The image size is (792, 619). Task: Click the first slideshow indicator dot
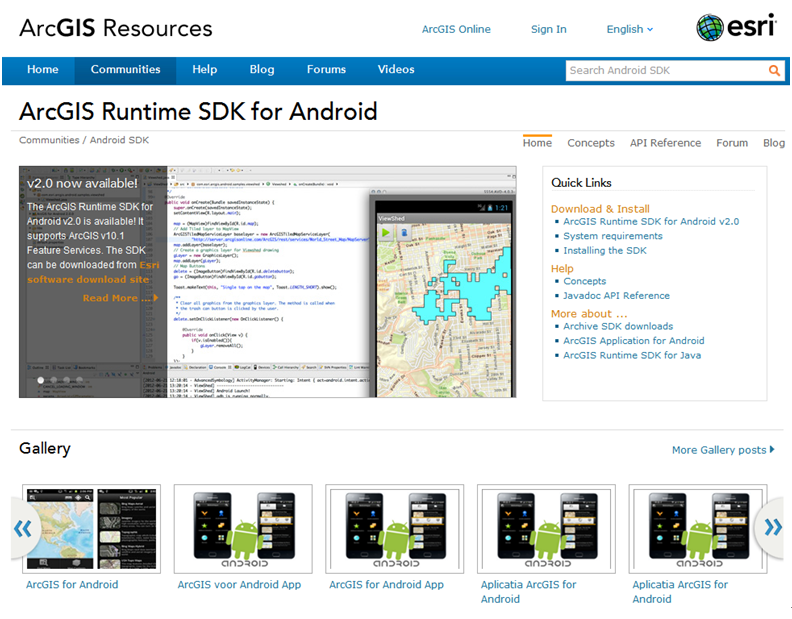pyautogui.click(x=41, y=380)
